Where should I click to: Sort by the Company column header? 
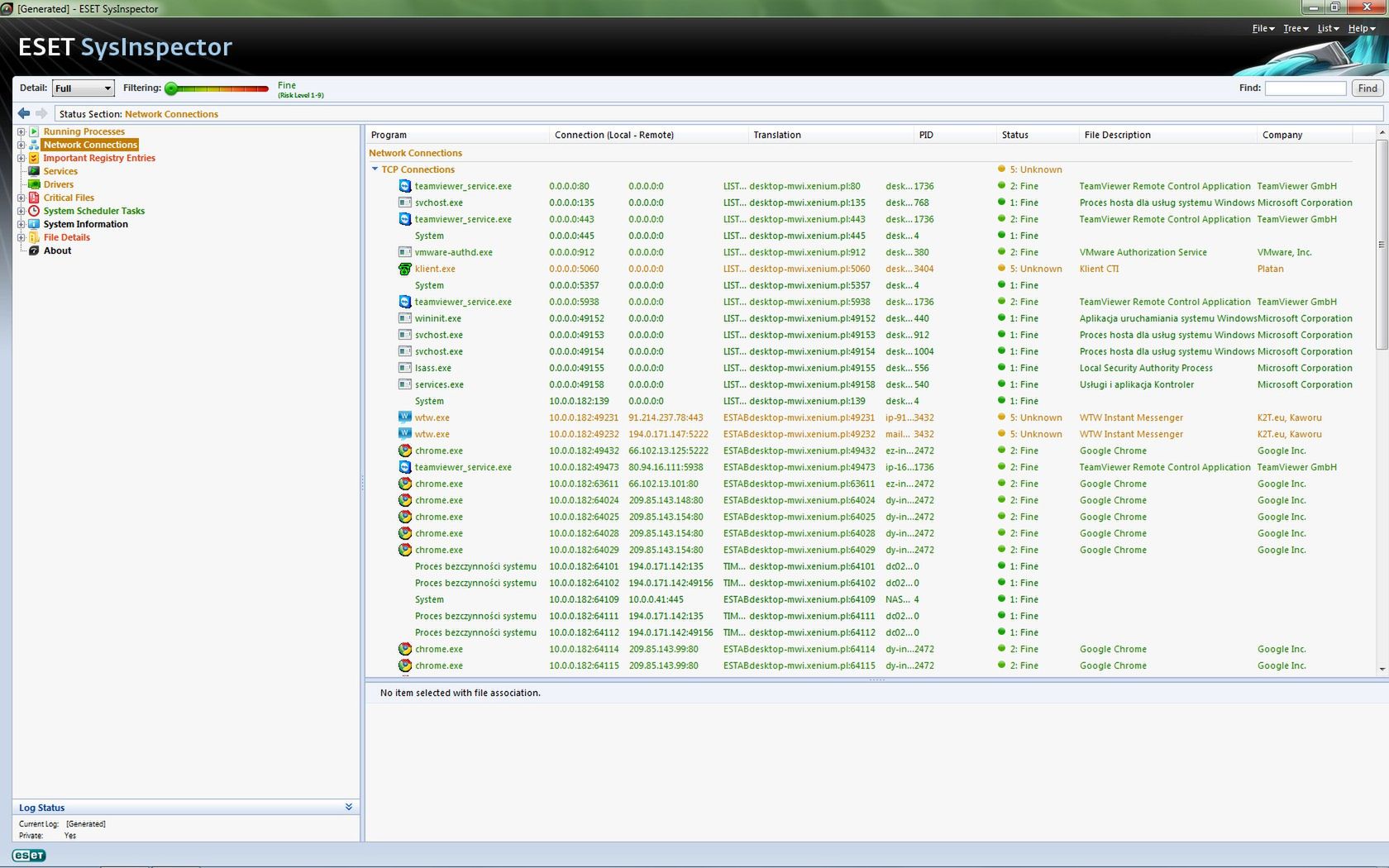coord(1305,135)
